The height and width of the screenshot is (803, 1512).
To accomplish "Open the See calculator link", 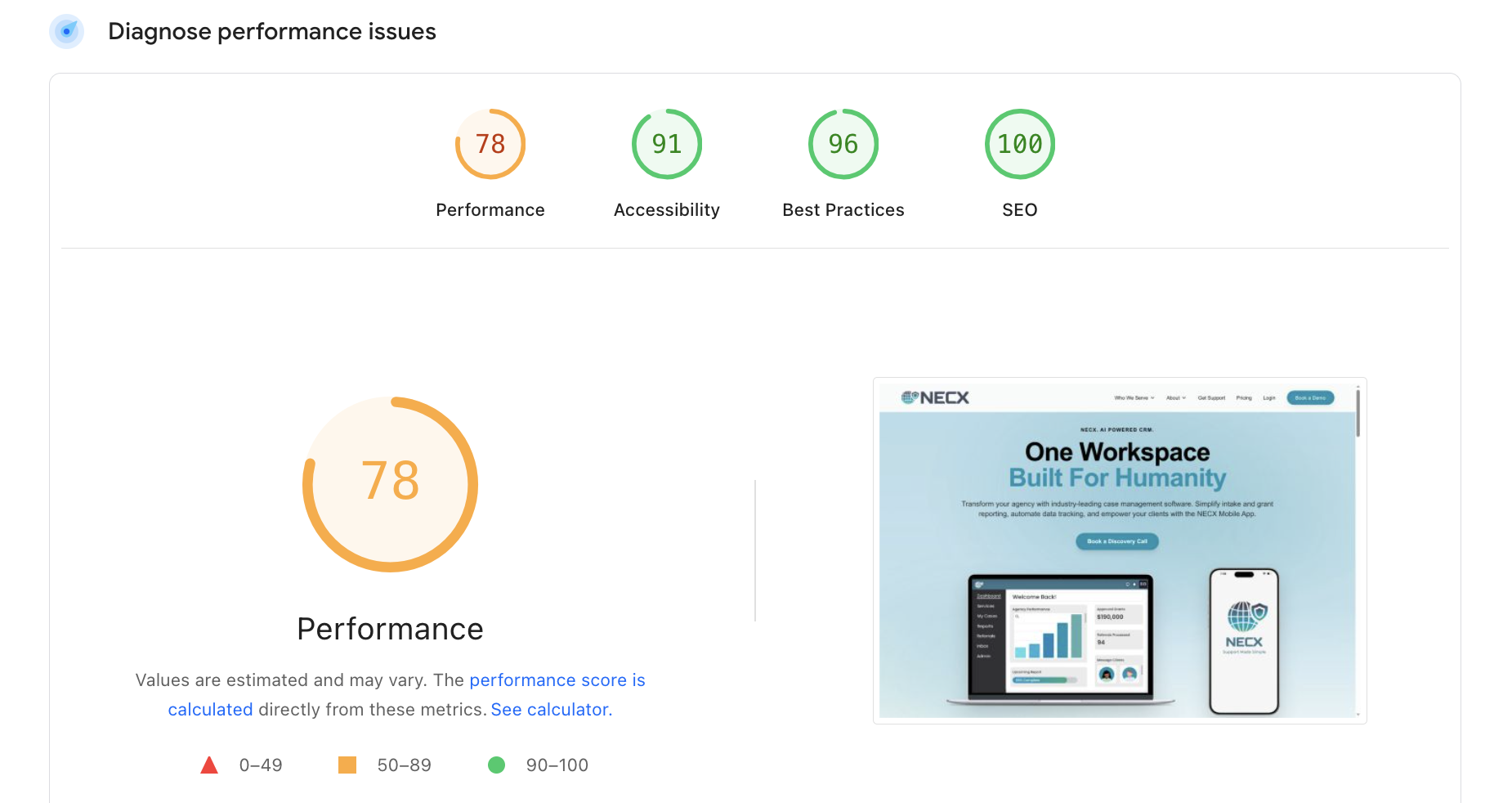I will click(552, 710).
